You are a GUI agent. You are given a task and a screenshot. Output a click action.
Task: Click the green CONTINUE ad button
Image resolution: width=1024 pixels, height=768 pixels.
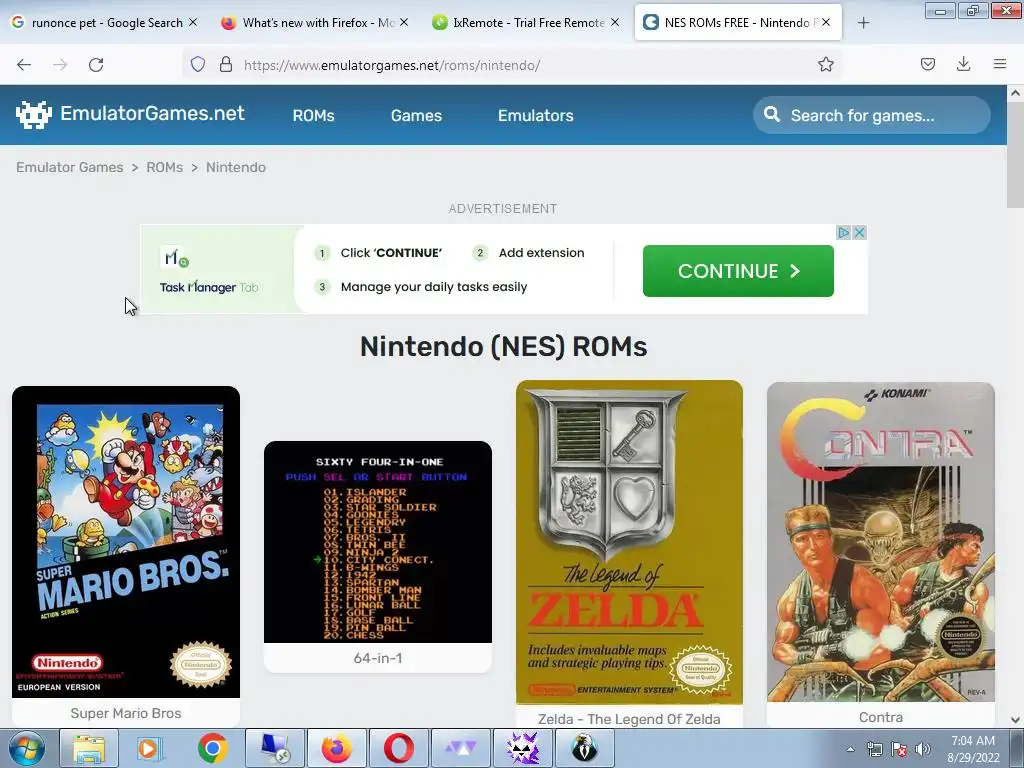(738, 271)
